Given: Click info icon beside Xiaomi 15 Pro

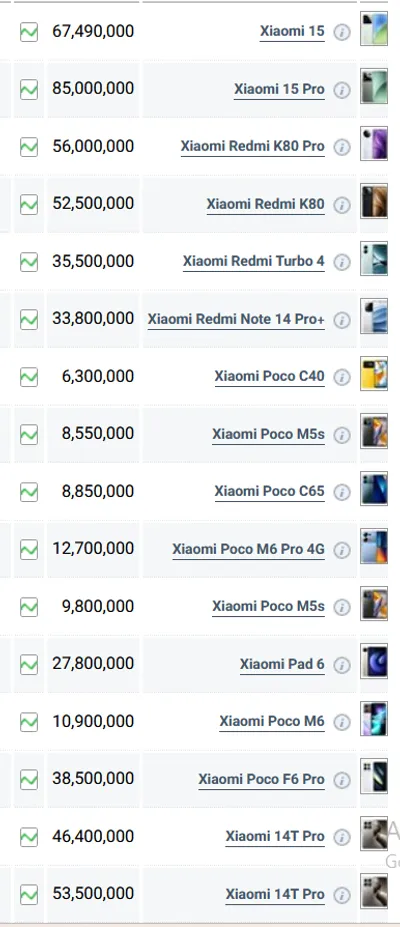Looking at the screenshot, I should pyautogui.click(x=342, y=90).
